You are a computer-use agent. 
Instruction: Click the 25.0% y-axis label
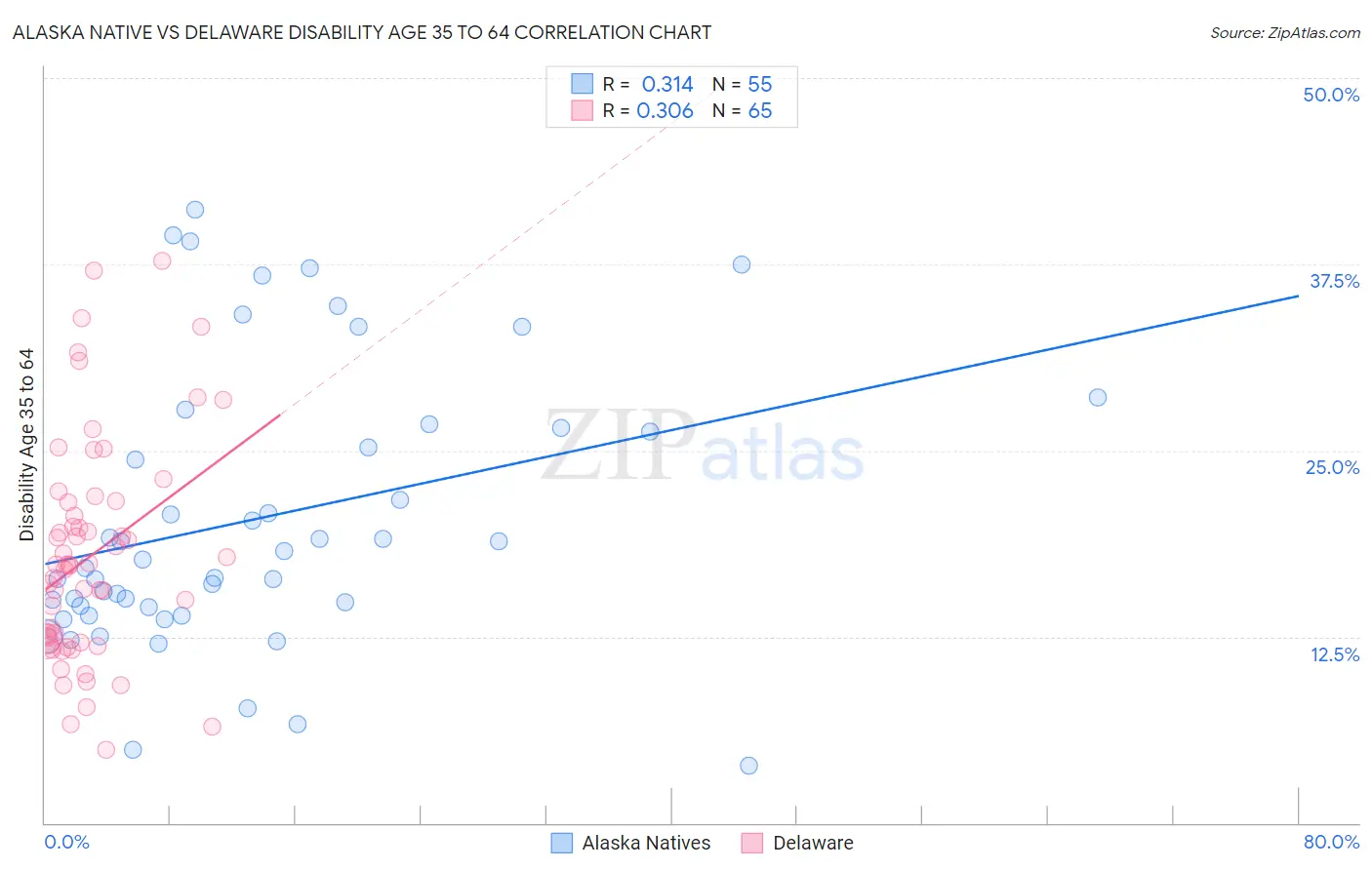click(x=1332, y=467)
